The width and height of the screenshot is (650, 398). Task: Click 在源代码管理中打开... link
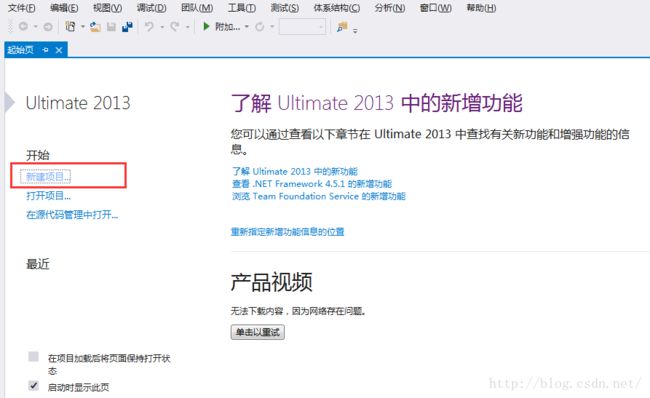pos(72,215)
